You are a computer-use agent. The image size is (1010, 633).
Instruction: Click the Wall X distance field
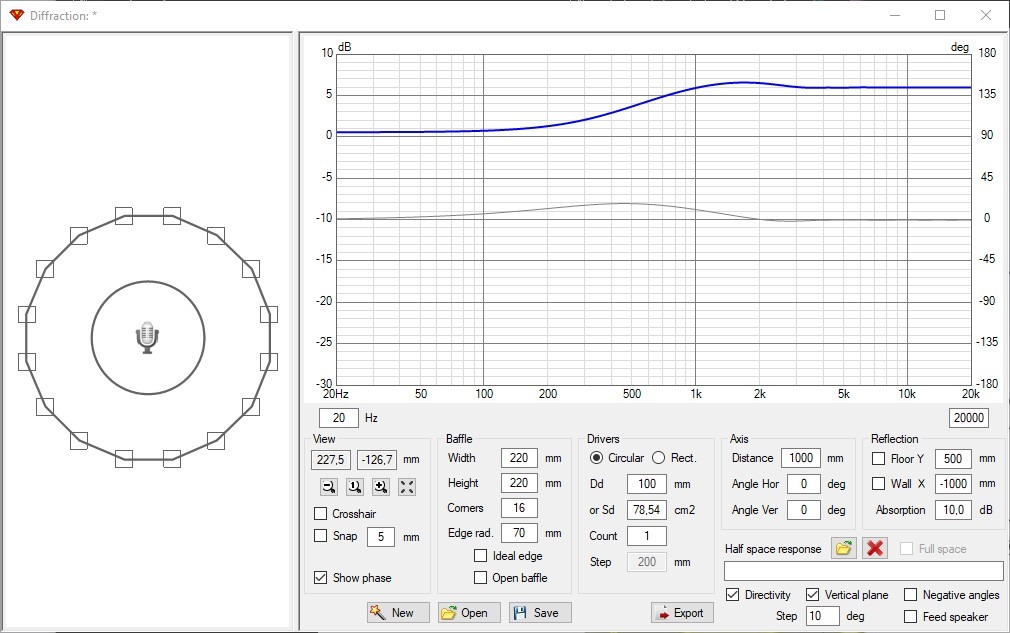click(x=953, y=484)
